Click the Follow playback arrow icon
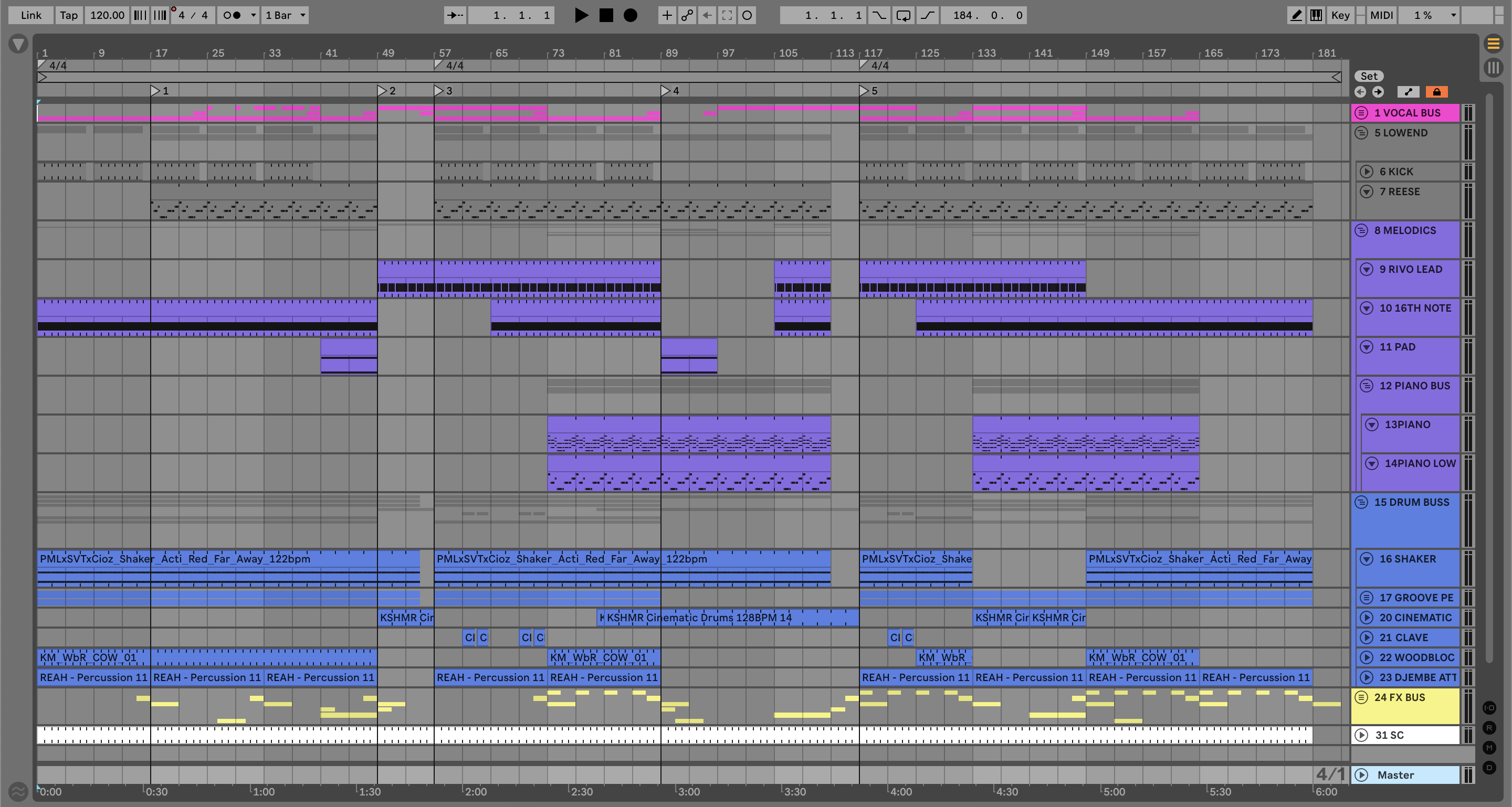The image size is (1512, 807). (x=455, y=15)
